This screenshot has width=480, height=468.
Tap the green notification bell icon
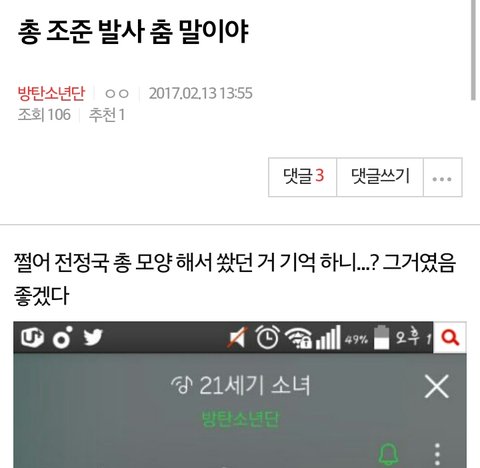(x=388, y=454)
